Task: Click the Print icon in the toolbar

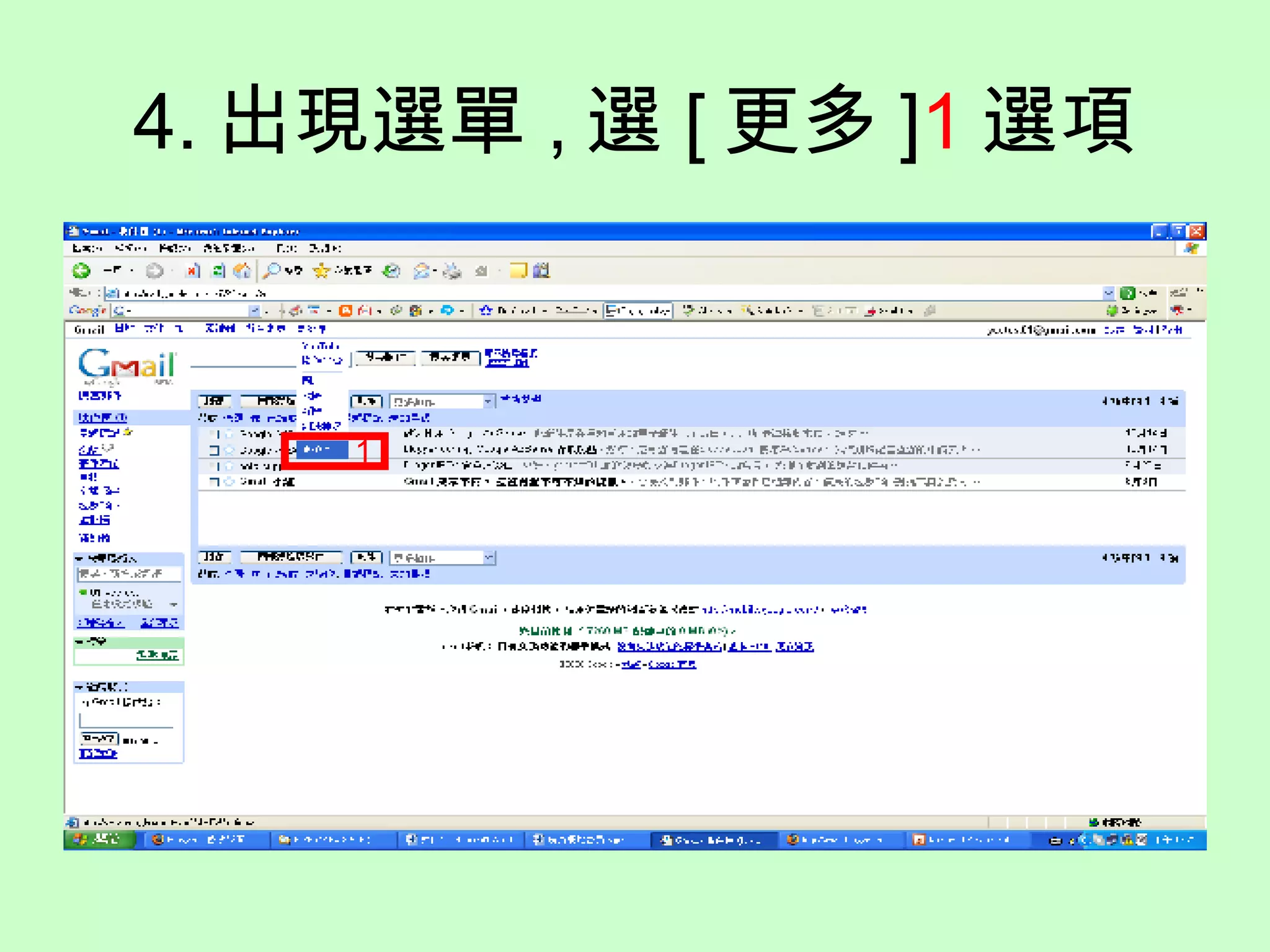Action: pyautogui.click(x=453, y=271)
